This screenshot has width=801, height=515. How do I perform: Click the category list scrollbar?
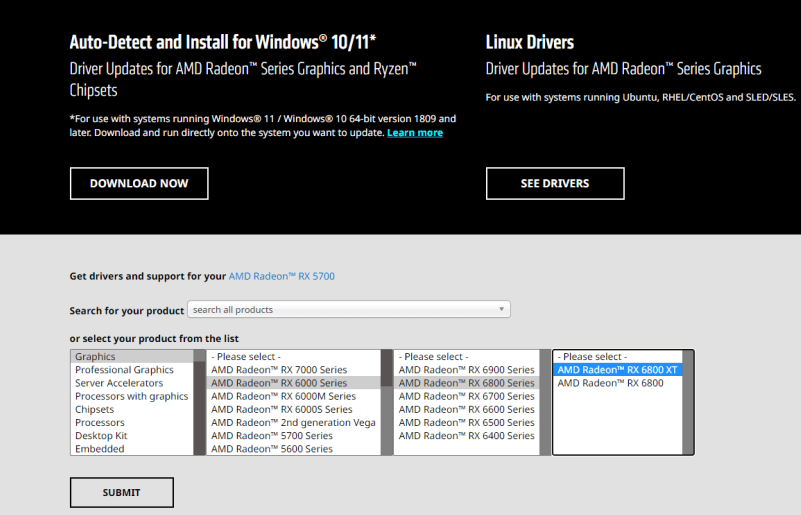click(x=200, y=402)
